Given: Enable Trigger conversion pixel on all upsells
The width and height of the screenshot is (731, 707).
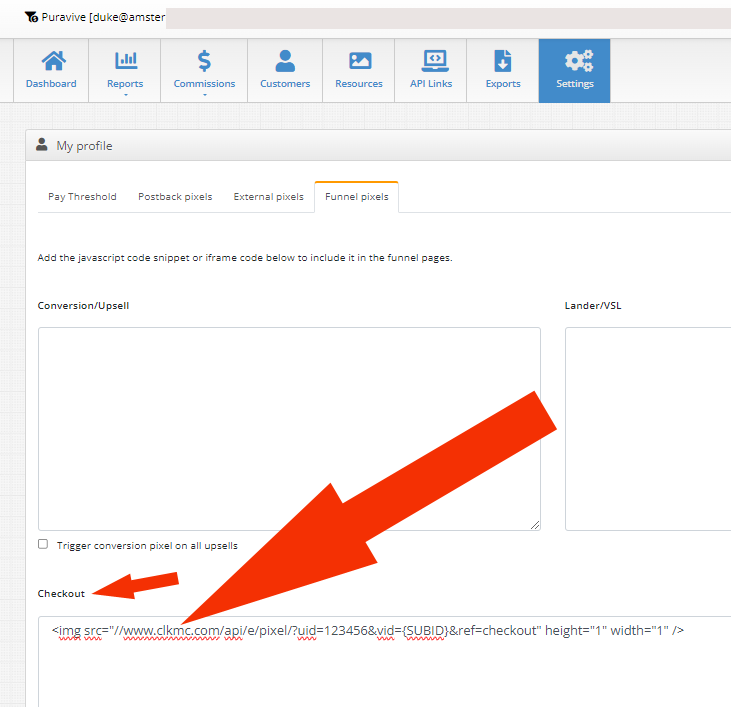Looking at the screenshot, I should pyautogui.click(x=43, y=544).
